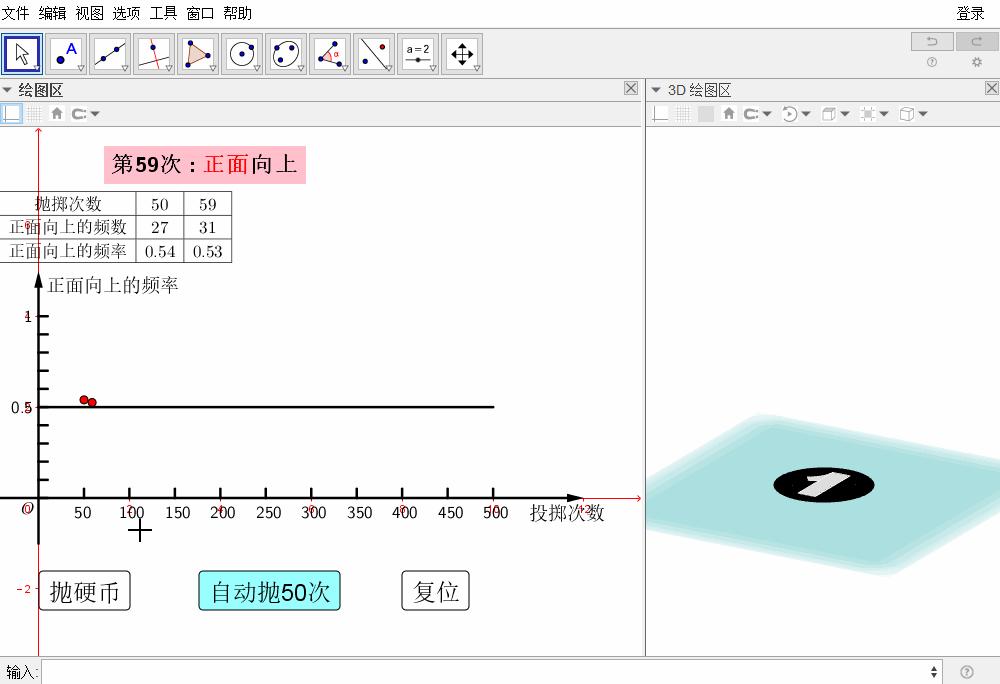The height and width of the screenshot is (684, 1000).
Task: Click the 抛硬币 button
Action: tap(85, 591)
